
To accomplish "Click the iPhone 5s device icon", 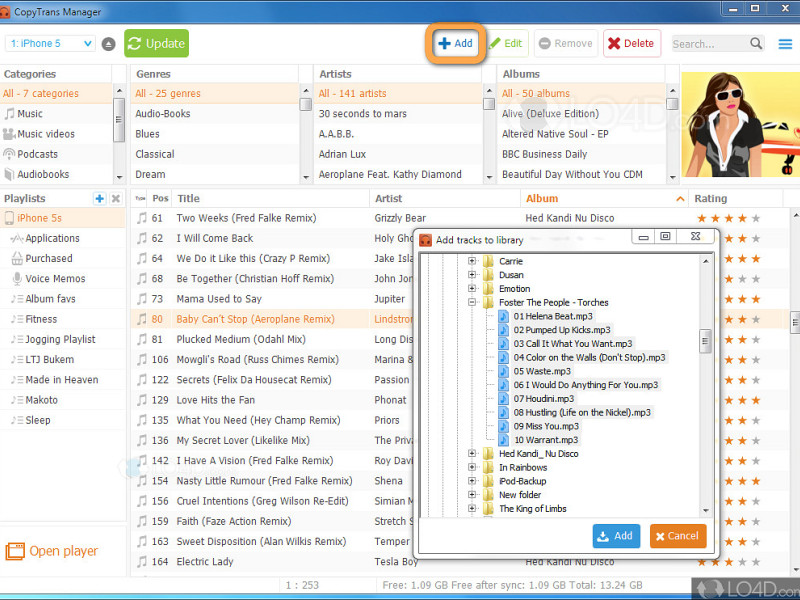I will coord(9,218).
